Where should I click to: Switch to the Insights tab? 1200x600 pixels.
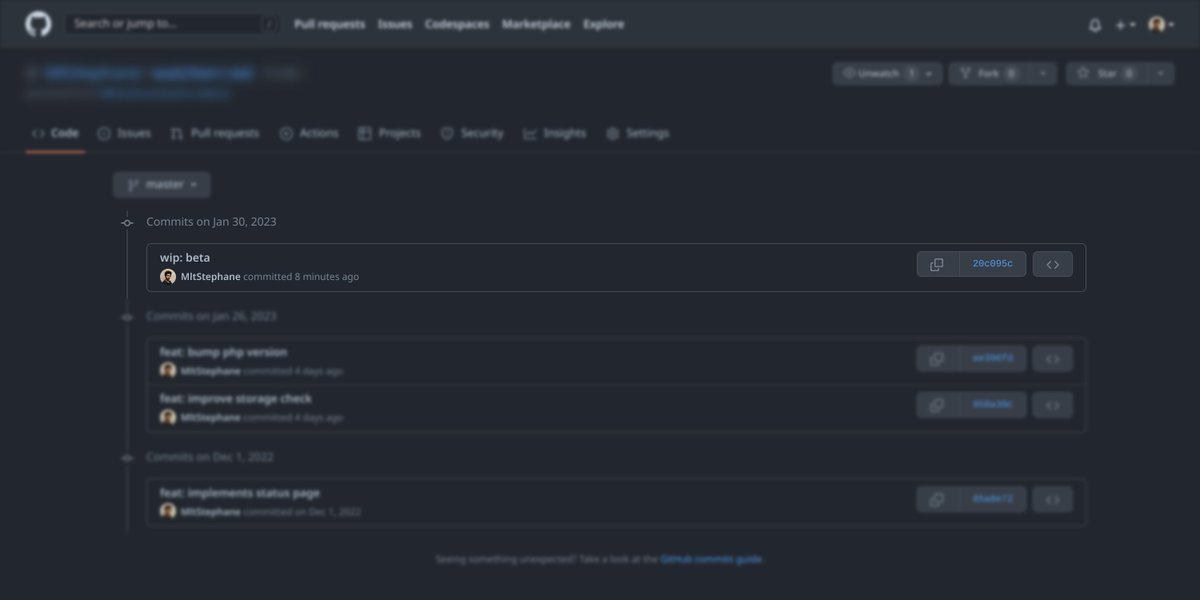click(x=555, y=133)
